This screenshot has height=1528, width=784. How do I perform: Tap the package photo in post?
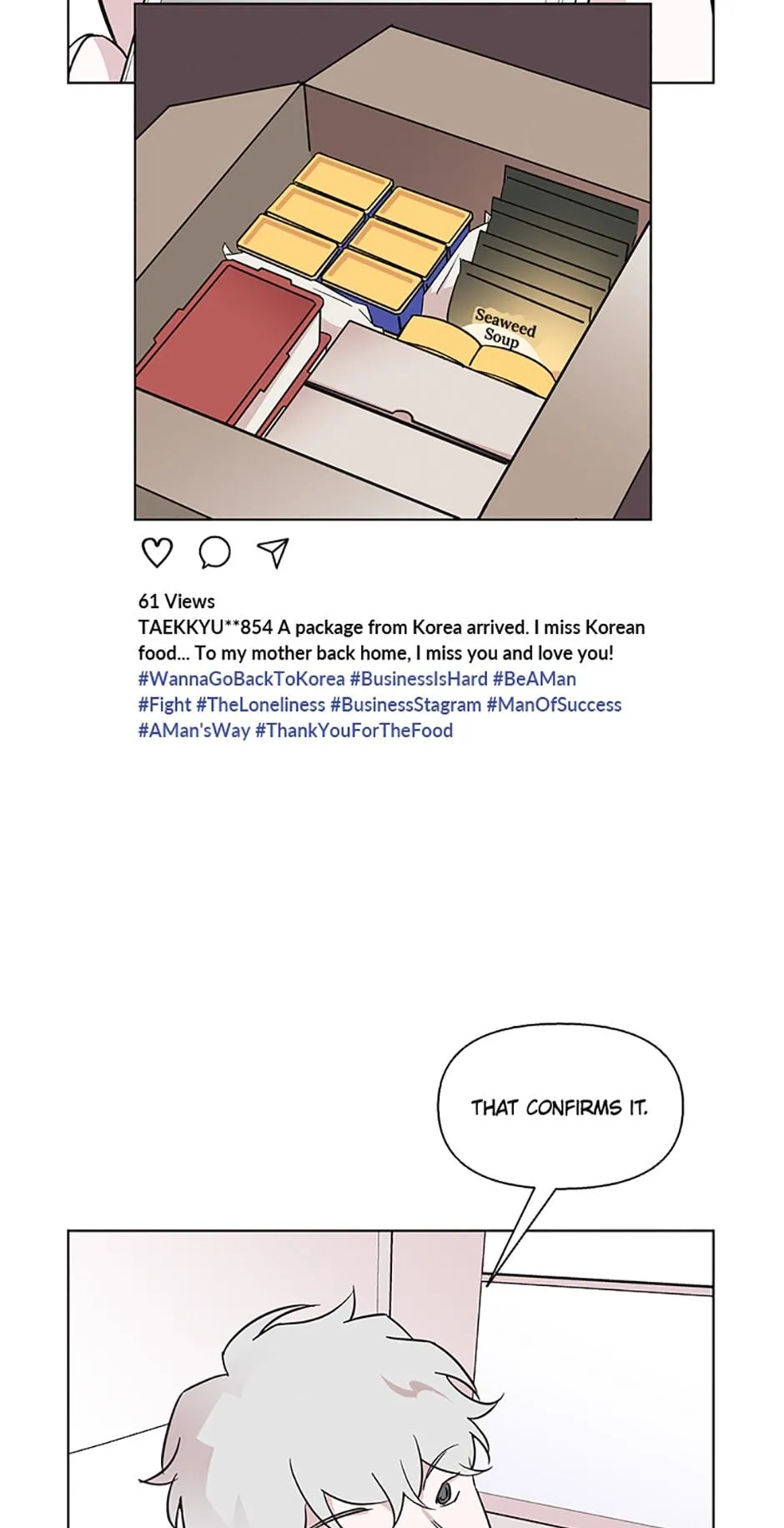tap(393, 261)
